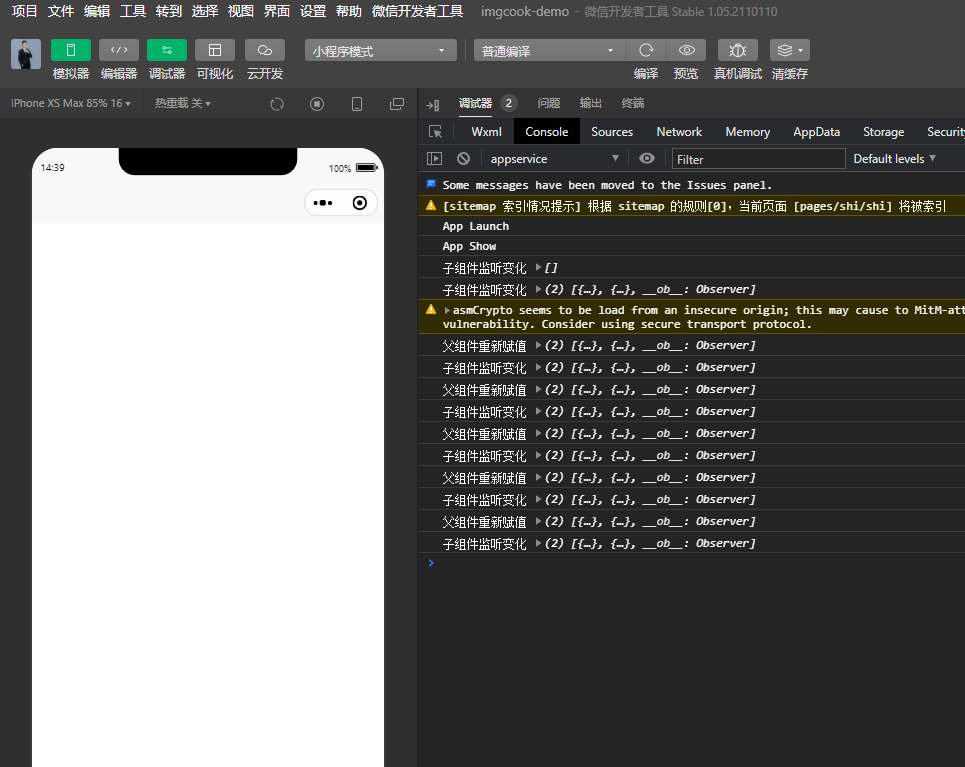The width and height of the screenshot is (965, 767).
Task: Click the cloud development button
Action: click(265, 50)
